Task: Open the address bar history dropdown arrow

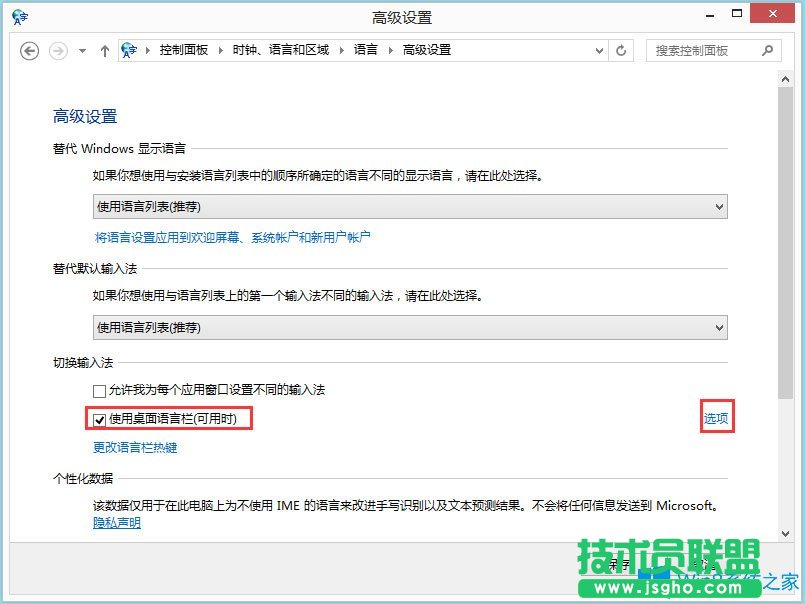Action: pyautogui.click(x=598, y=50)
